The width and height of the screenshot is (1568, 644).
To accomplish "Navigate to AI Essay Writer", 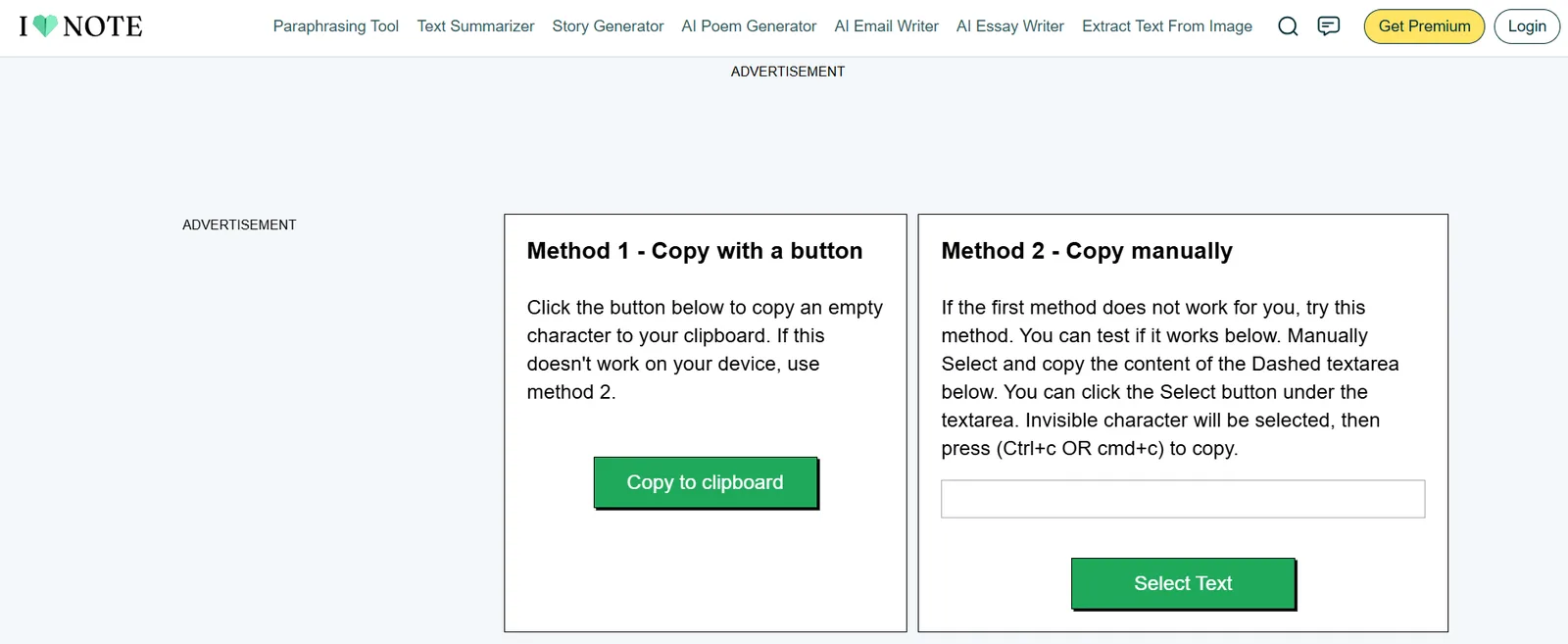I will pyautogui.click(x=1009, y=26).
